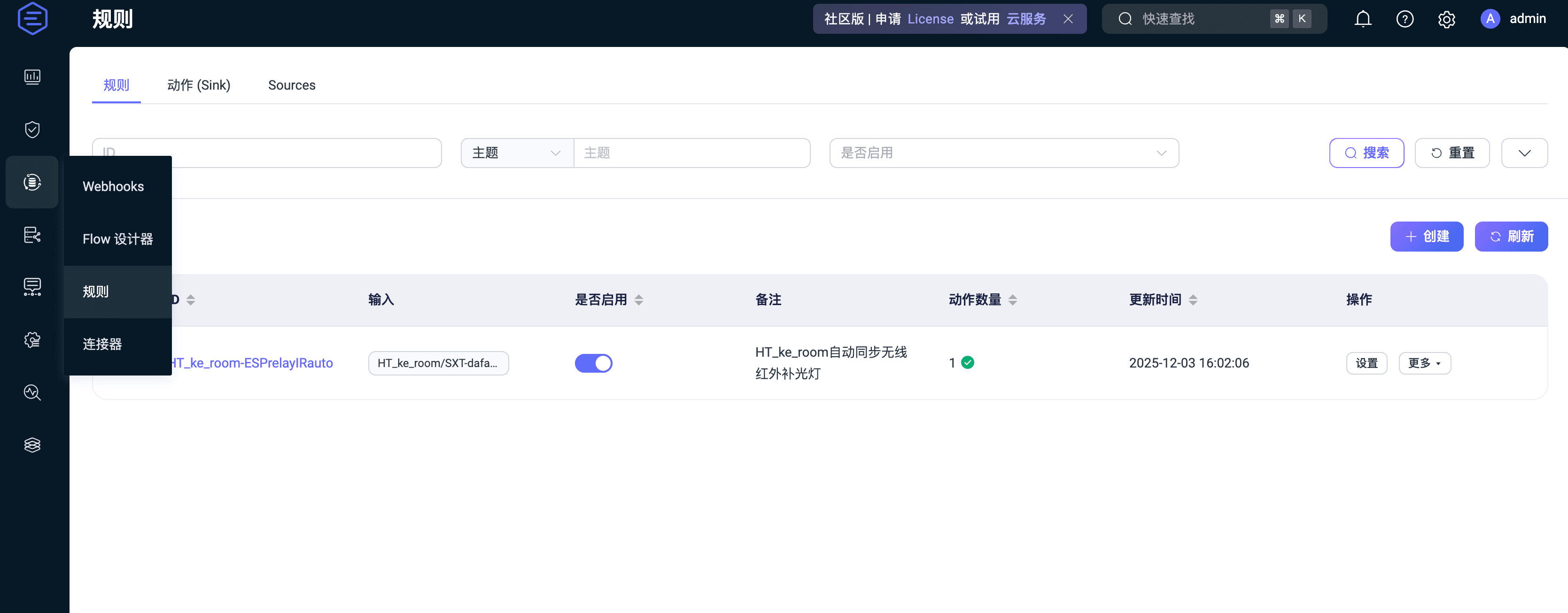Switch to the 动作 (Sink) tab
Screen dimensions: 1568x613
click(x=198, y=85)
